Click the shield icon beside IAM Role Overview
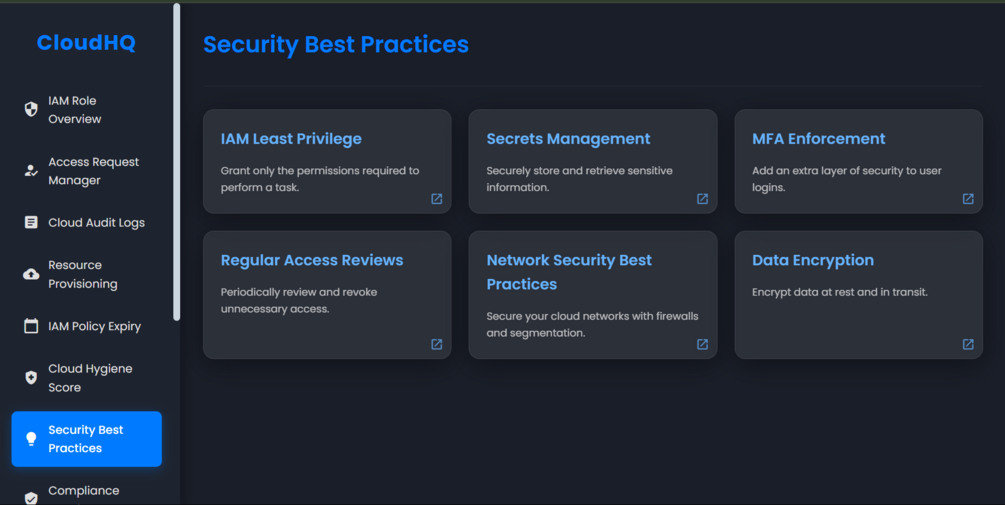The height and width of the screenshot is (505, 1005). [31, 110]
